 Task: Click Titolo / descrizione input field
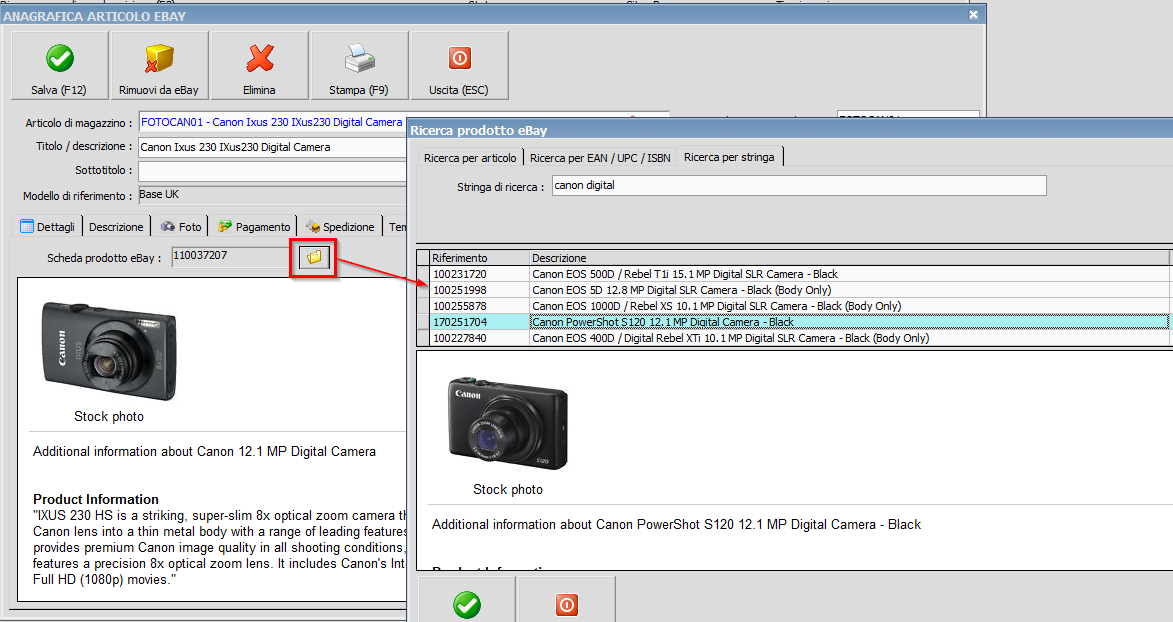click(273, 147)
